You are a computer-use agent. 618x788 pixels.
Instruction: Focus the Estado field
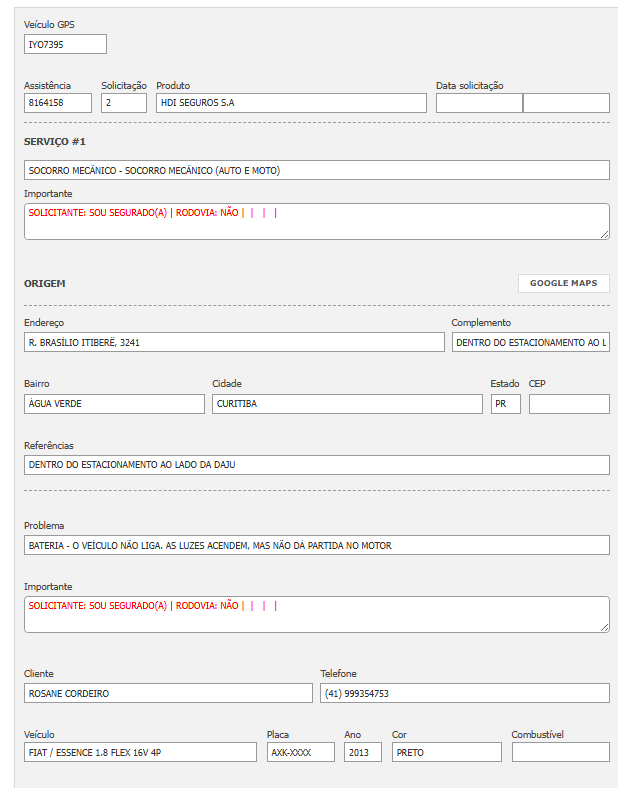(x=505, y=404)
